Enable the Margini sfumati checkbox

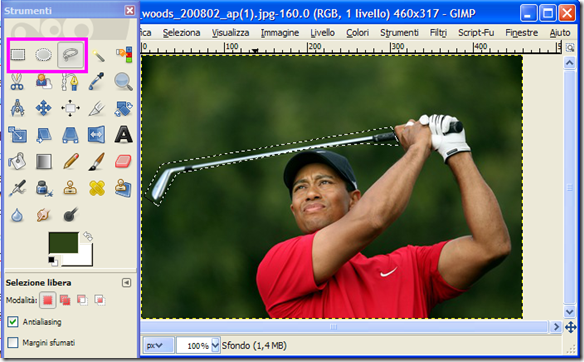(x=13, y=342)
